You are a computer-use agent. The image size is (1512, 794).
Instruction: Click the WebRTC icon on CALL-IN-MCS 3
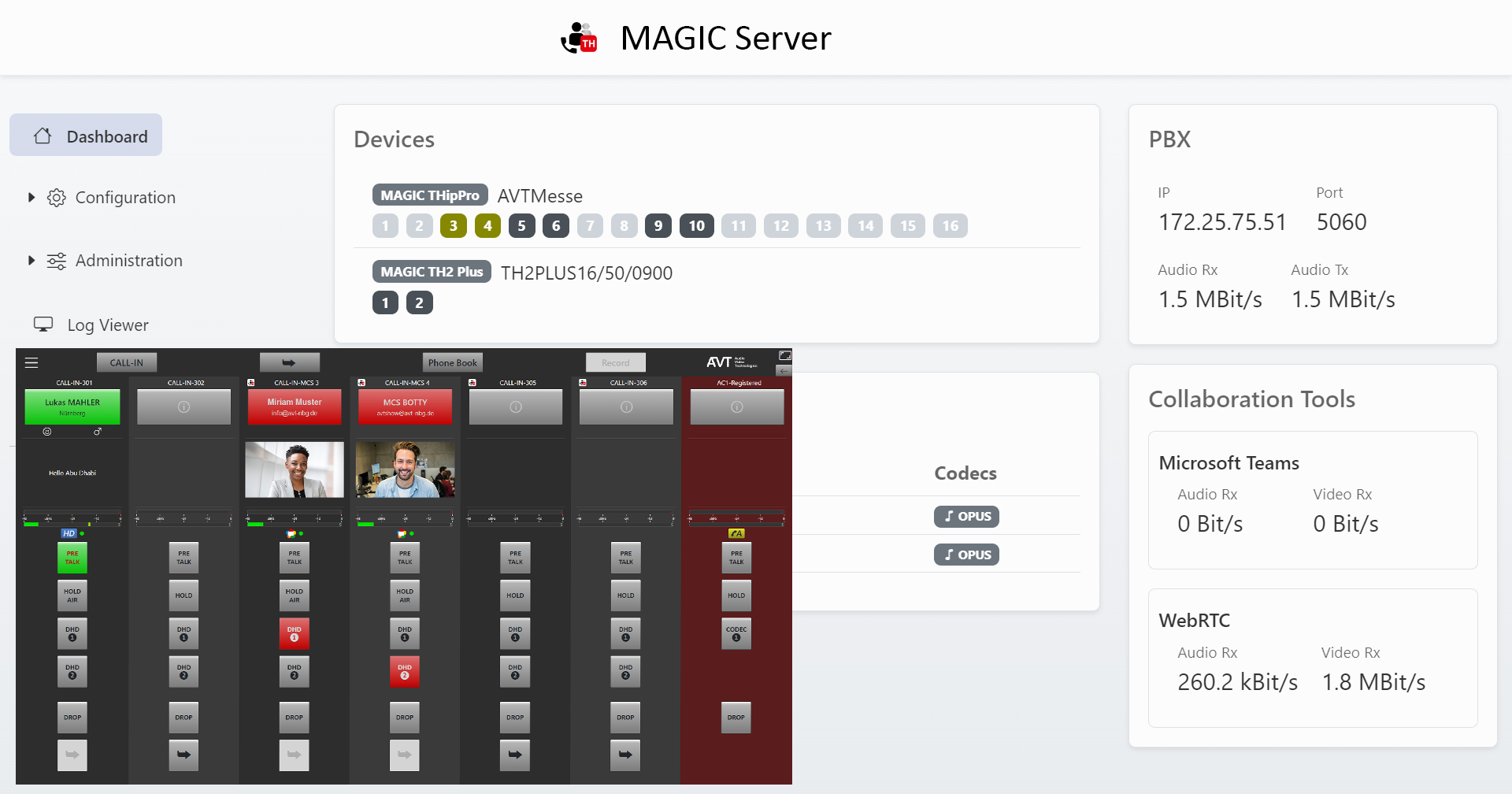[291, 533]
